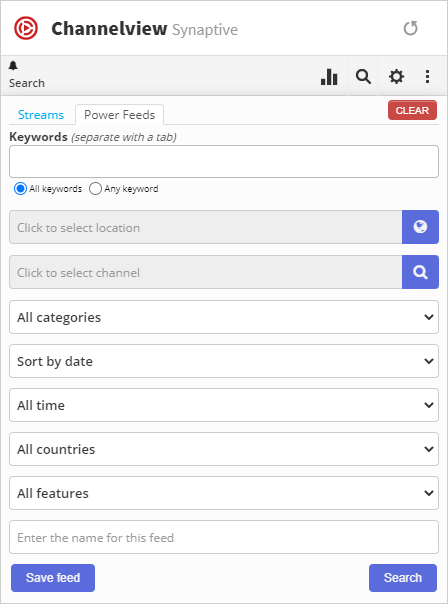Viewport: 448px width, 604px height.
Task: Expand the All time dropdown
Action: pos(224,405)
